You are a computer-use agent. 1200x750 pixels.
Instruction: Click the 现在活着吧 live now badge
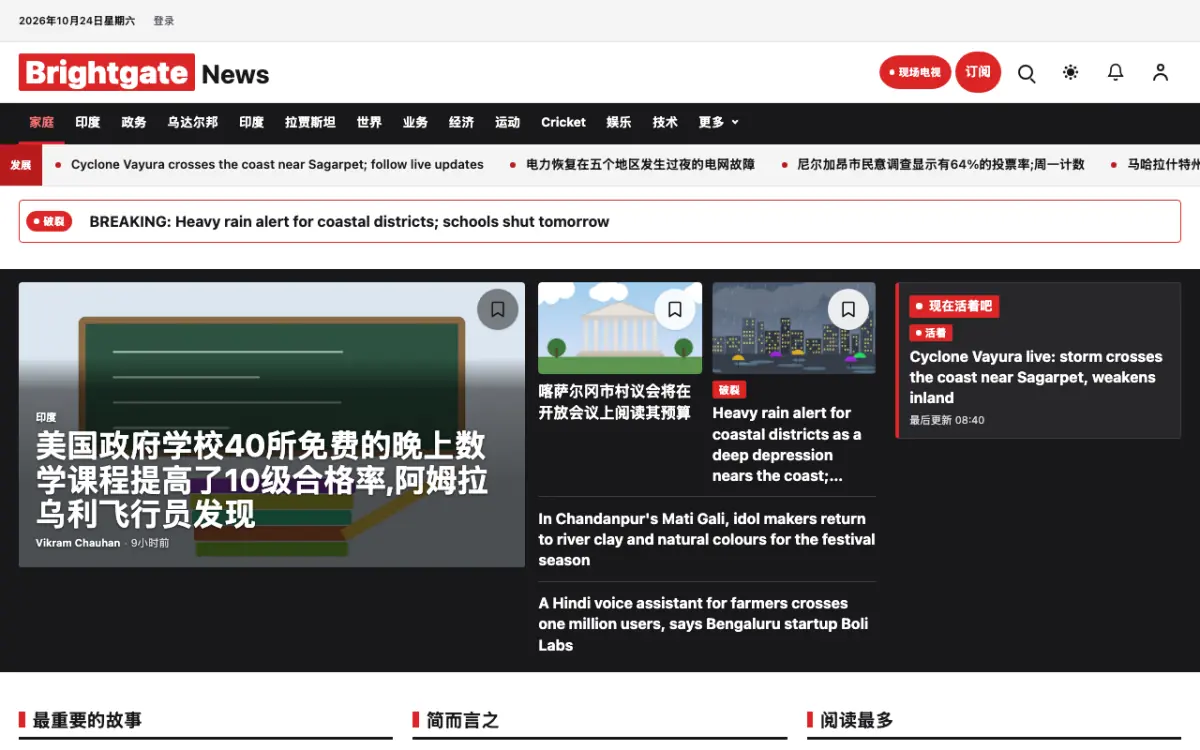point(954,306)
